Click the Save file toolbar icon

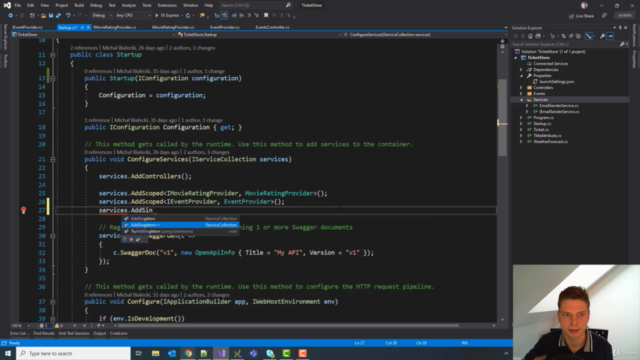pyautogui.click(x=51, y=16)
